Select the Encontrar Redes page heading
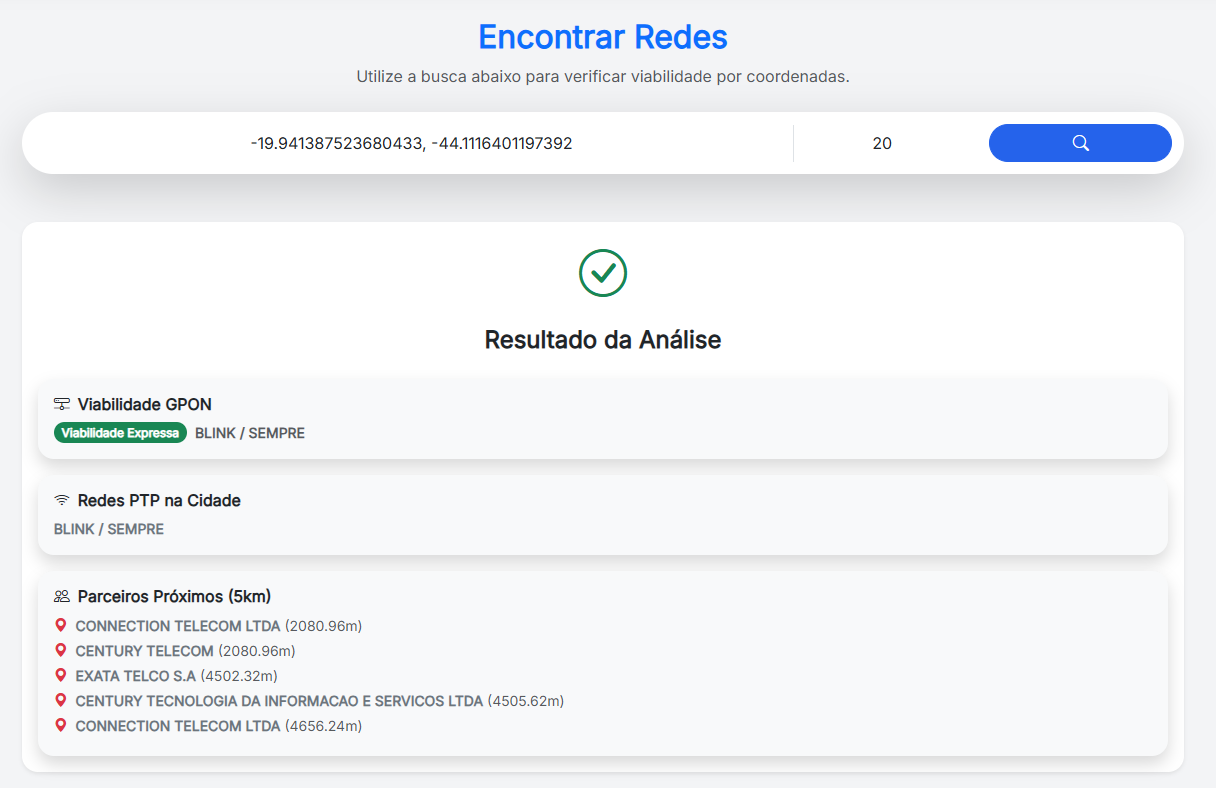 (x=603, y=37)
